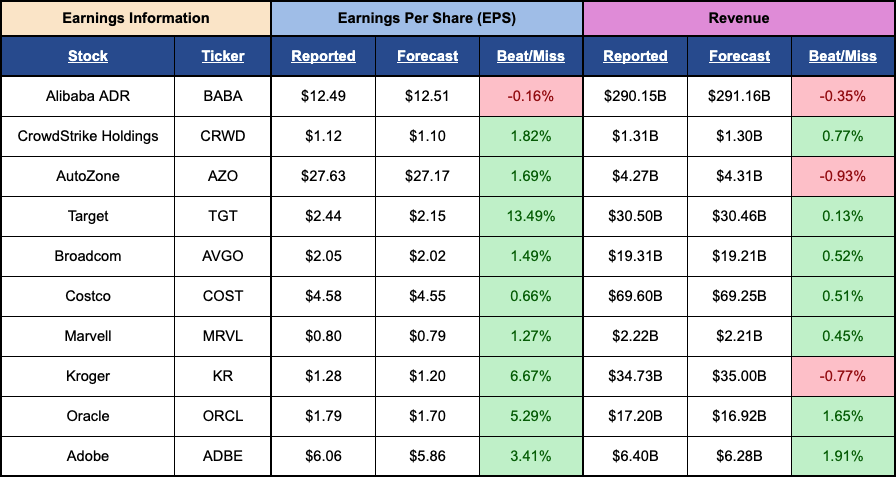Select the pink Revenue group header
The image size is (896, 477).
739,18
